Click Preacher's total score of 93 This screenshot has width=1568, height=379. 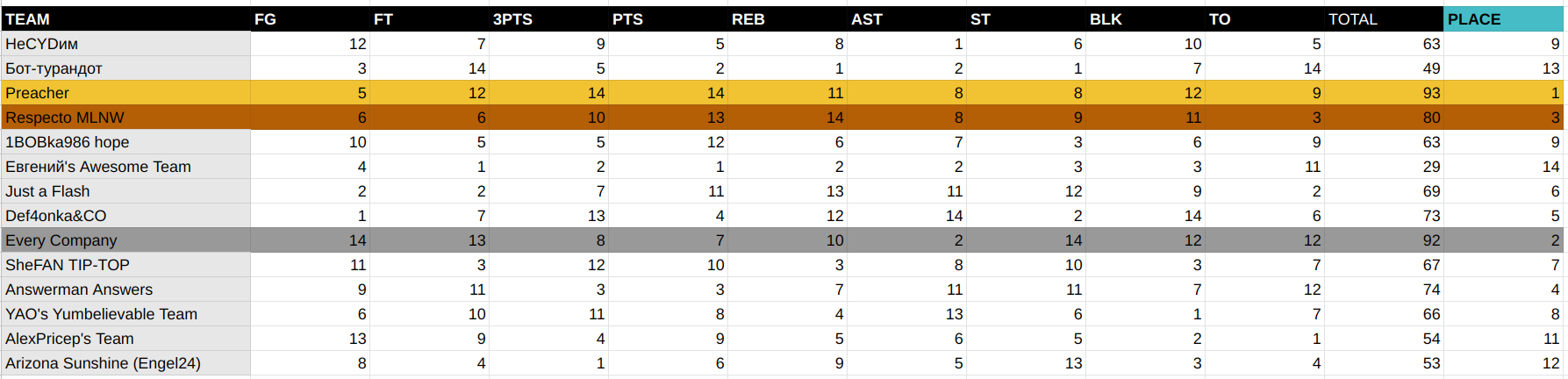(x=1384, y=93)
